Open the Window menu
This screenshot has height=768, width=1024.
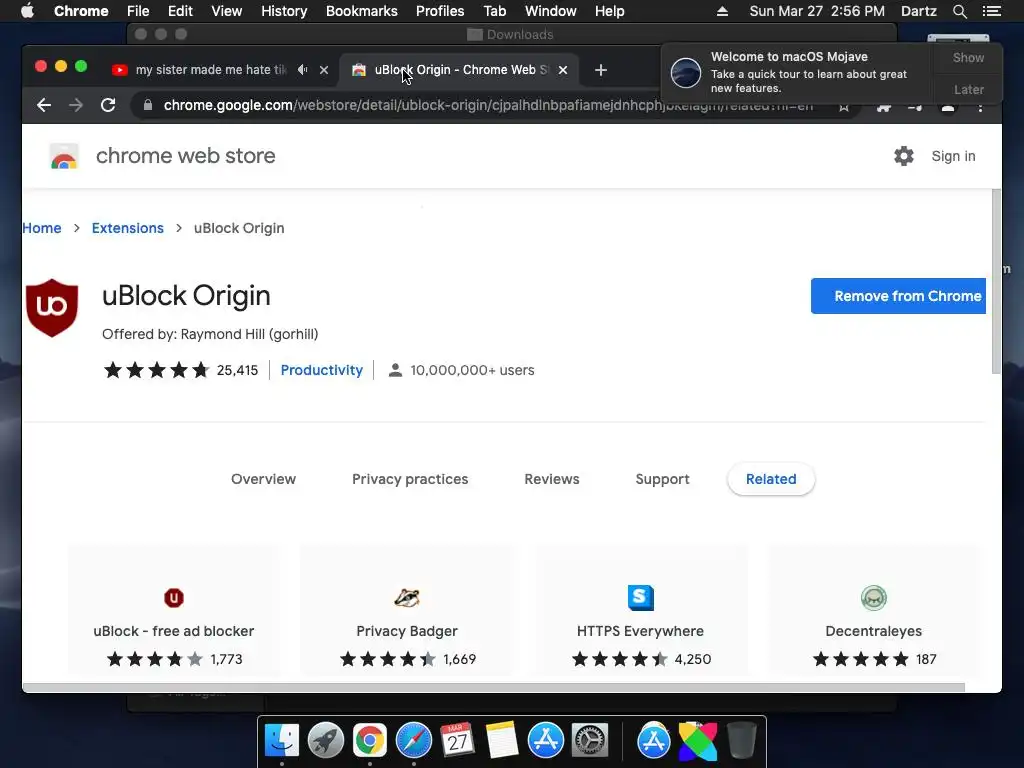(x=551, y=11)
